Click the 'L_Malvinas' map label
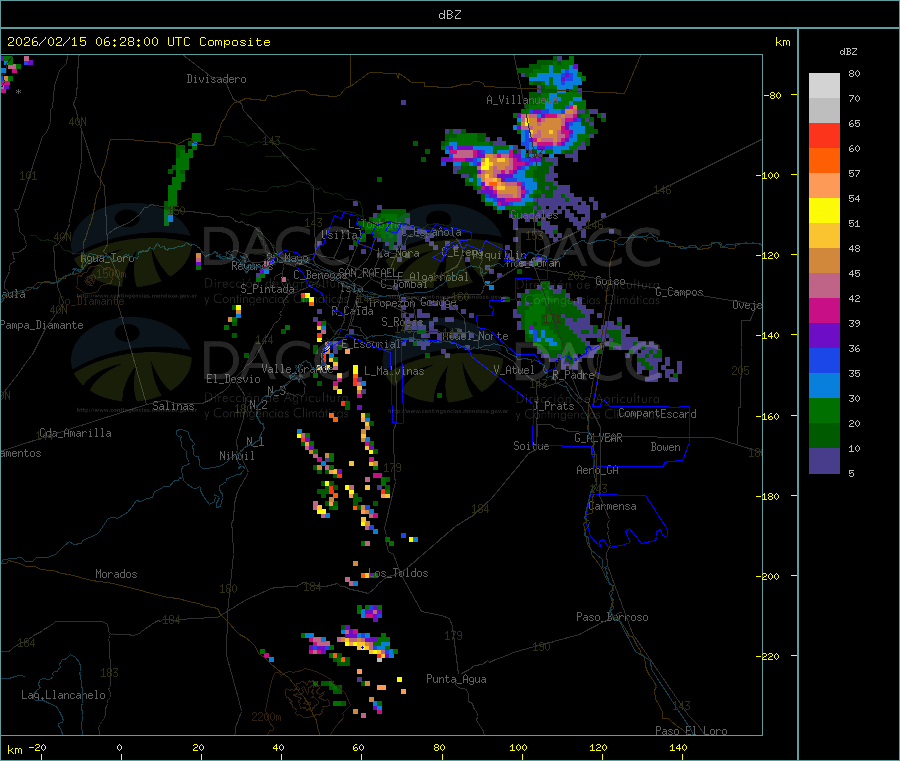The image size is (900, 761). pyautogui.click(x=394, y=371)
